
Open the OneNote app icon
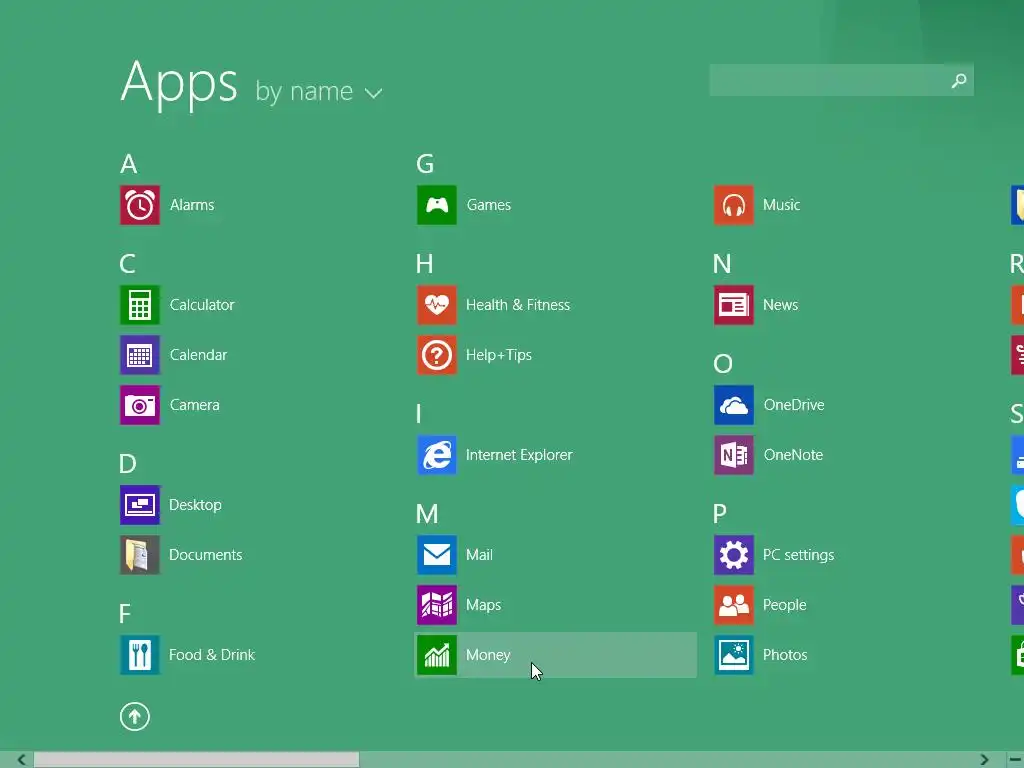pyautogui.click(x=734, y=455)
